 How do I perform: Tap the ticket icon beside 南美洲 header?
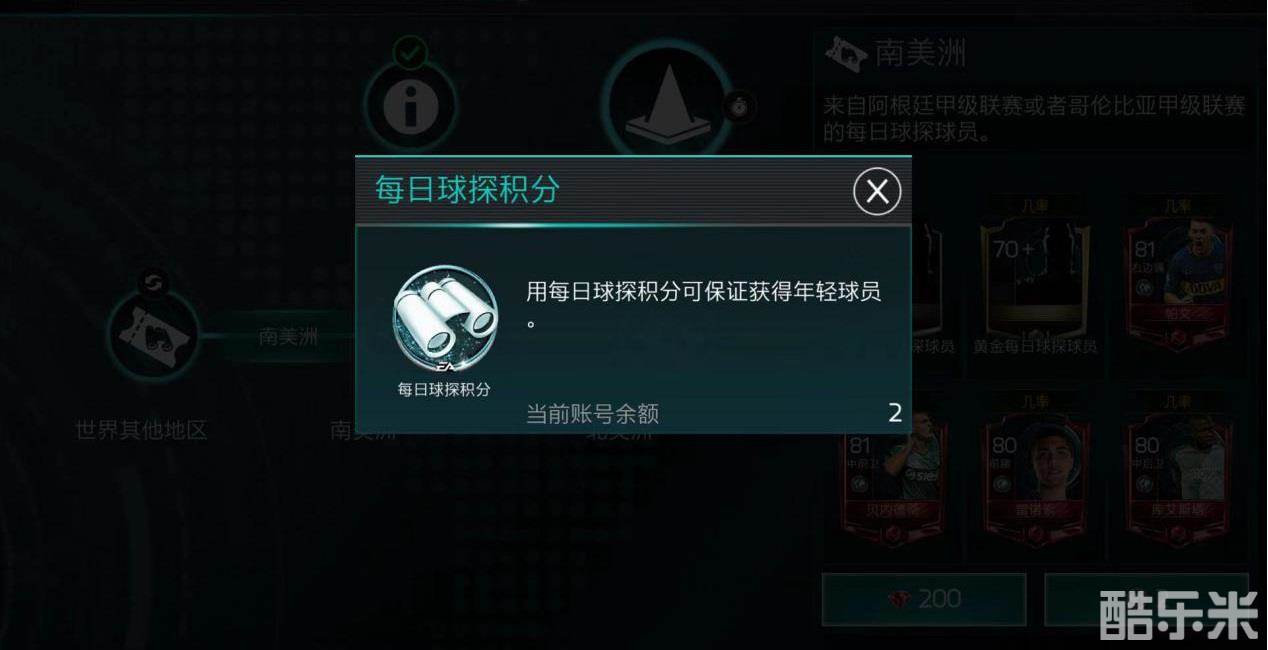click(845, 50)
